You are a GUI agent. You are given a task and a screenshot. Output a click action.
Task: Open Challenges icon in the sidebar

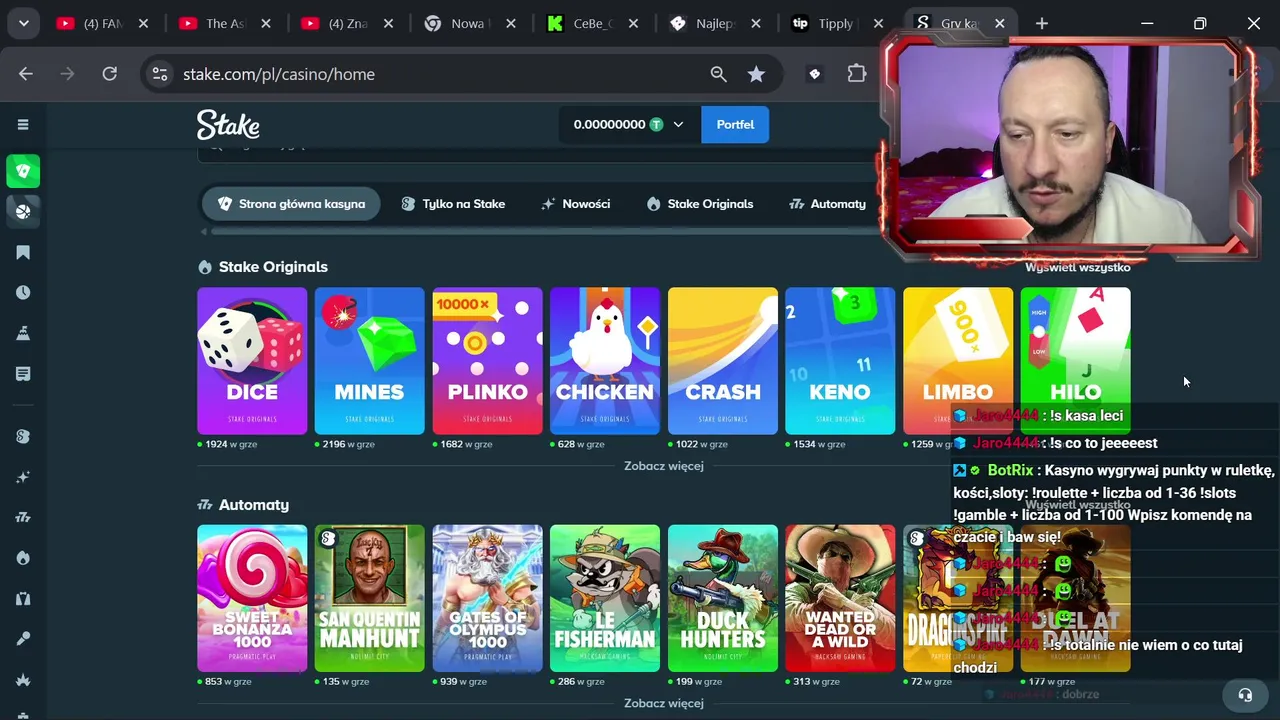[x=23, y=333]
